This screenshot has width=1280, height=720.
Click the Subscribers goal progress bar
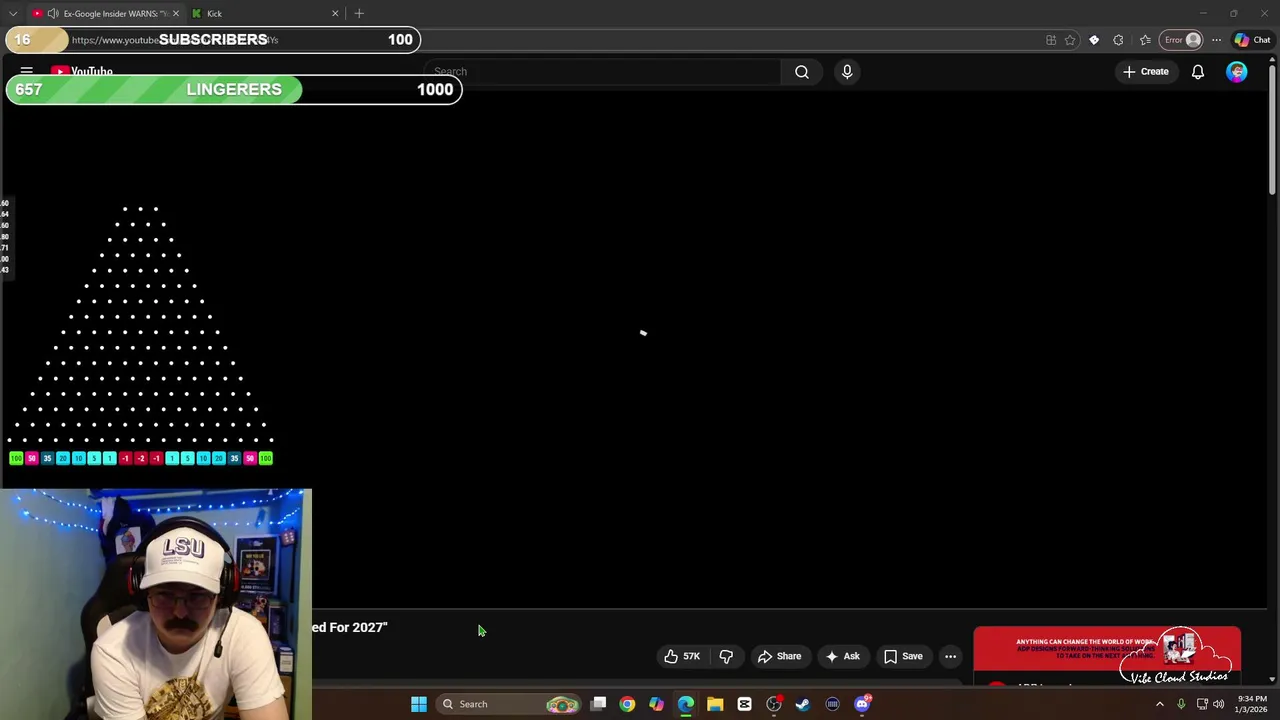213,40
